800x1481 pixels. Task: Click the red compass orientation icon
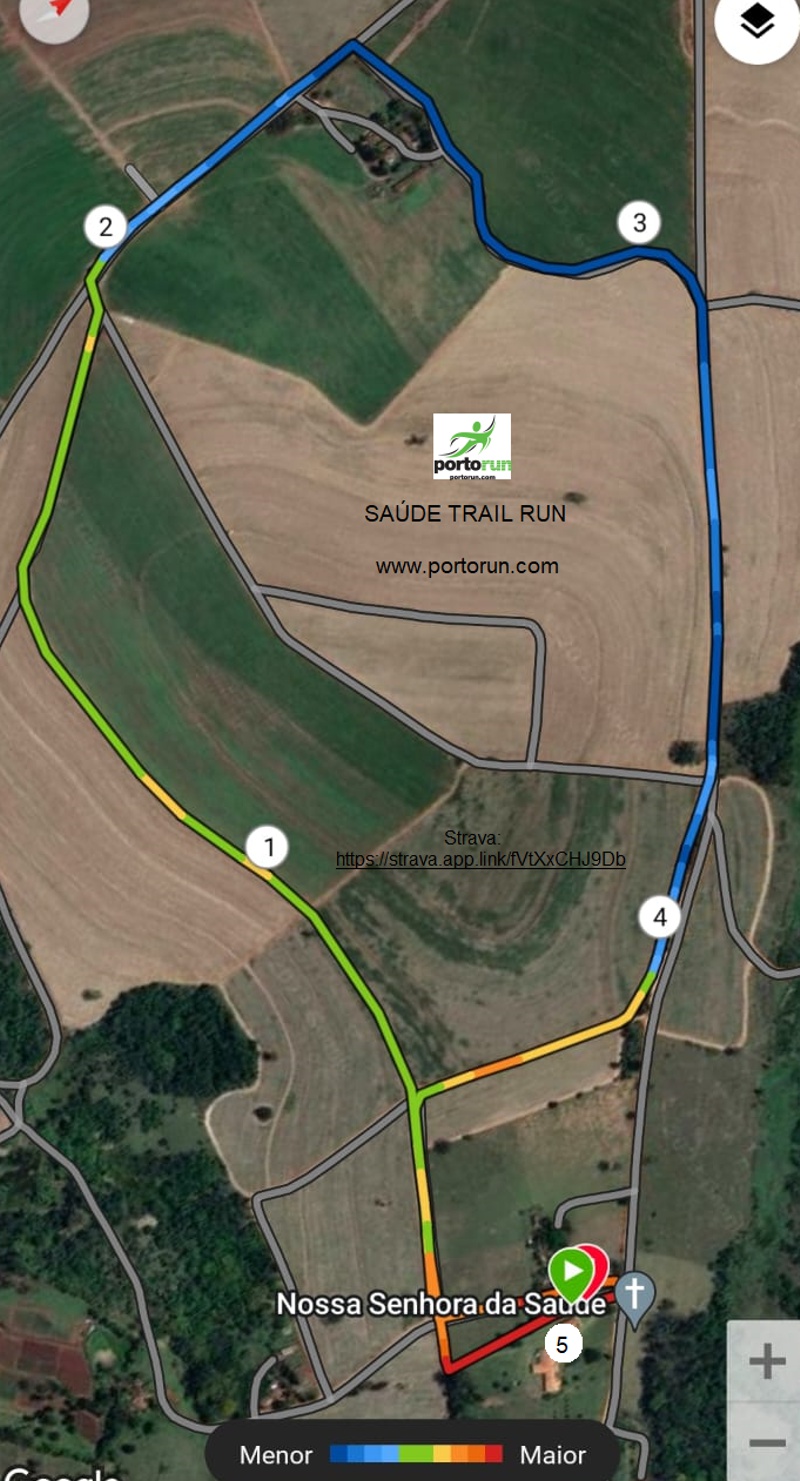click(55, 10)
